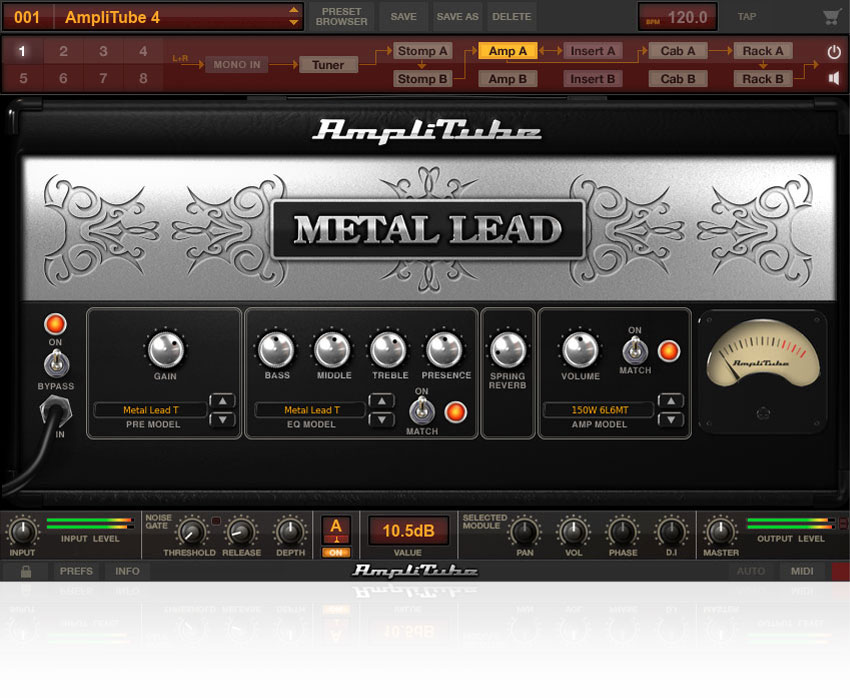Click the lock icon in bottom bar
This screenshot has width=850, height=700.
click(24, 571)
